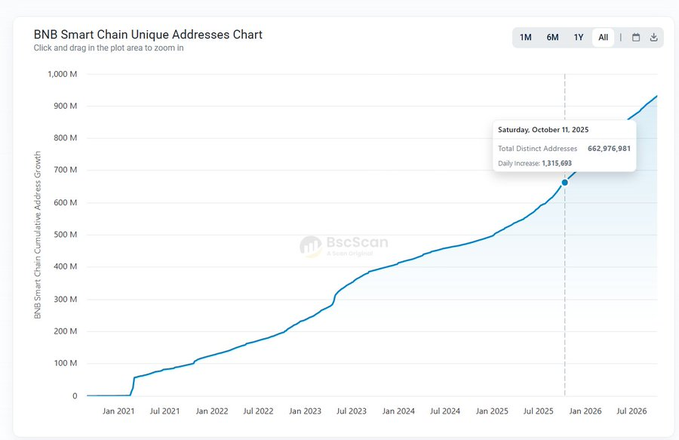Click the Total Distinct Addresses label
This screenshot has width=679, height=440.
(x=537, y=149)
